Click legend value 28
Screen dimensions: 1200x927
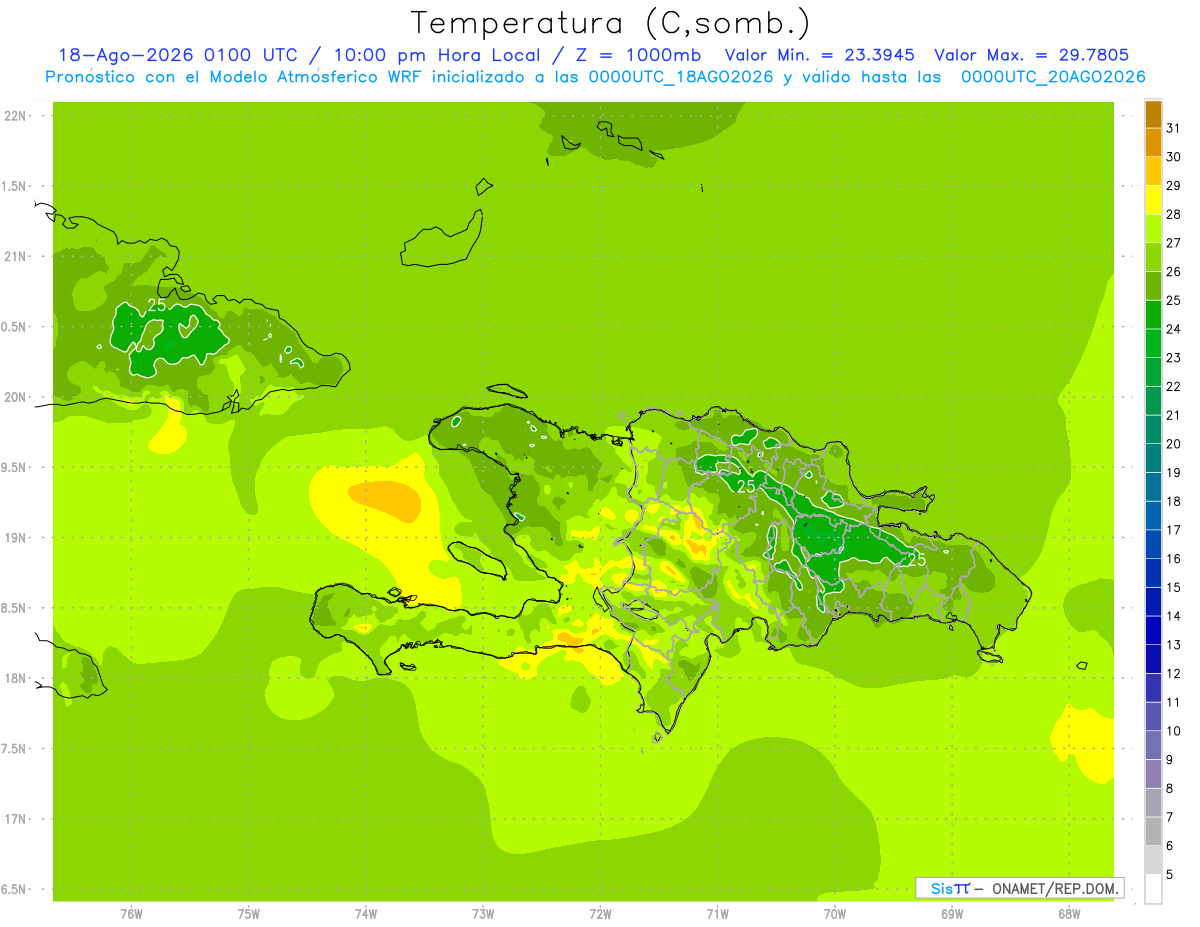pyautogui.click(x=1173, y=214)
